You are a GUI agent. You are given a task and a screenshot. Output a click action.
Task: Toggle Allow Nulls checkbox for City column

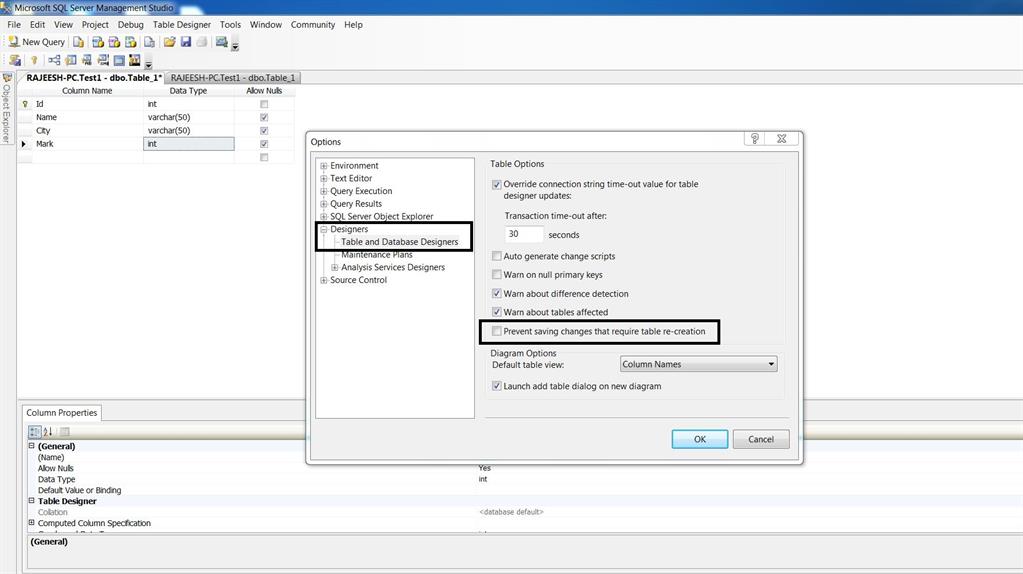click(x=264, y=130)
